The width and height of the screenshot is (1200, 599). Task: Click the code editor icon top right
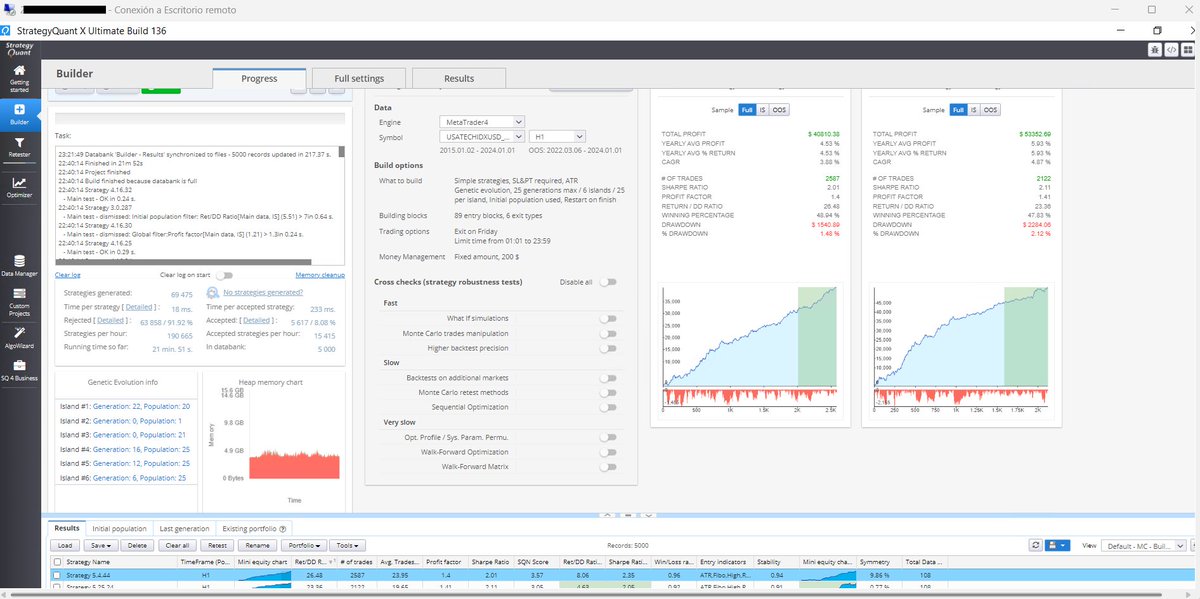pyautogui.click(x=1169, y=49)
